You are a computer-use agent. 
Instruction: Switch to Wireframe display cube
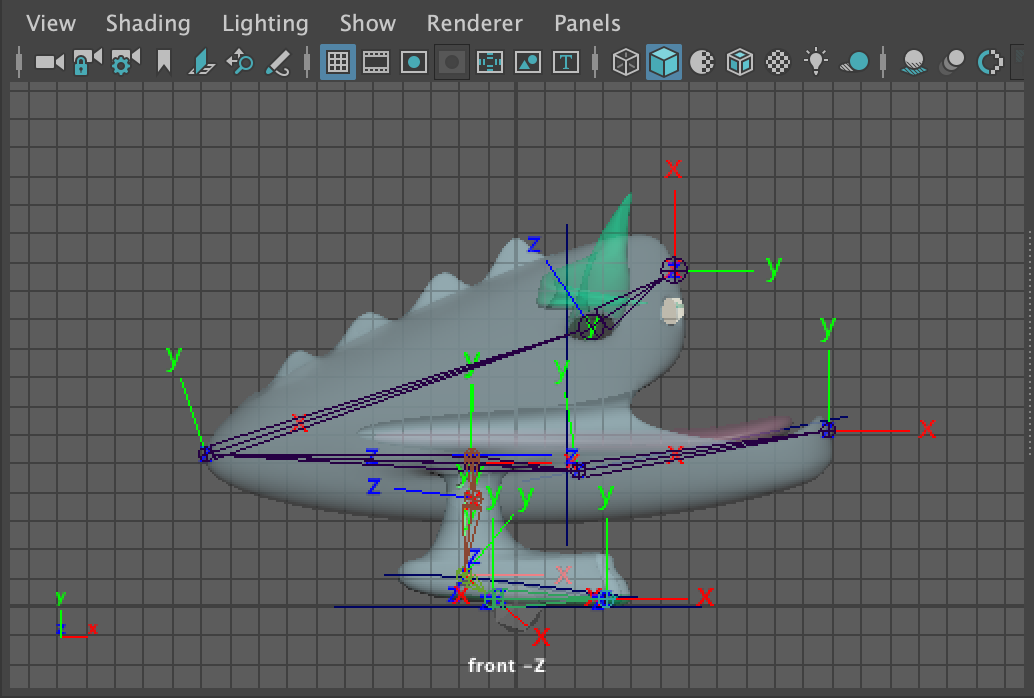pos(626,63)
